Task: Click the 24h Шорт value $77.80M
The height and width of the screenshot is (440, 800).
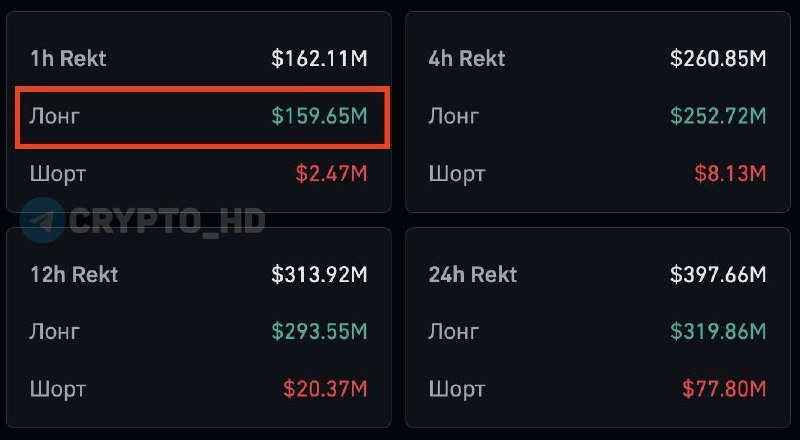Action: pyautogui.click(x=724, y=389)
